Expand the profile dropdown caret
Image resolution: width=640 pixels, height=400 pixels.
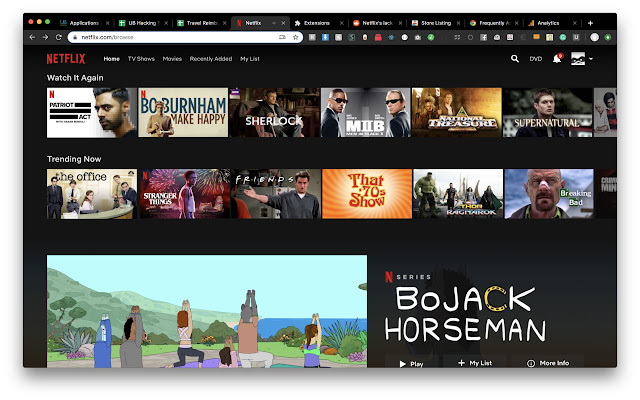point(591,59)
